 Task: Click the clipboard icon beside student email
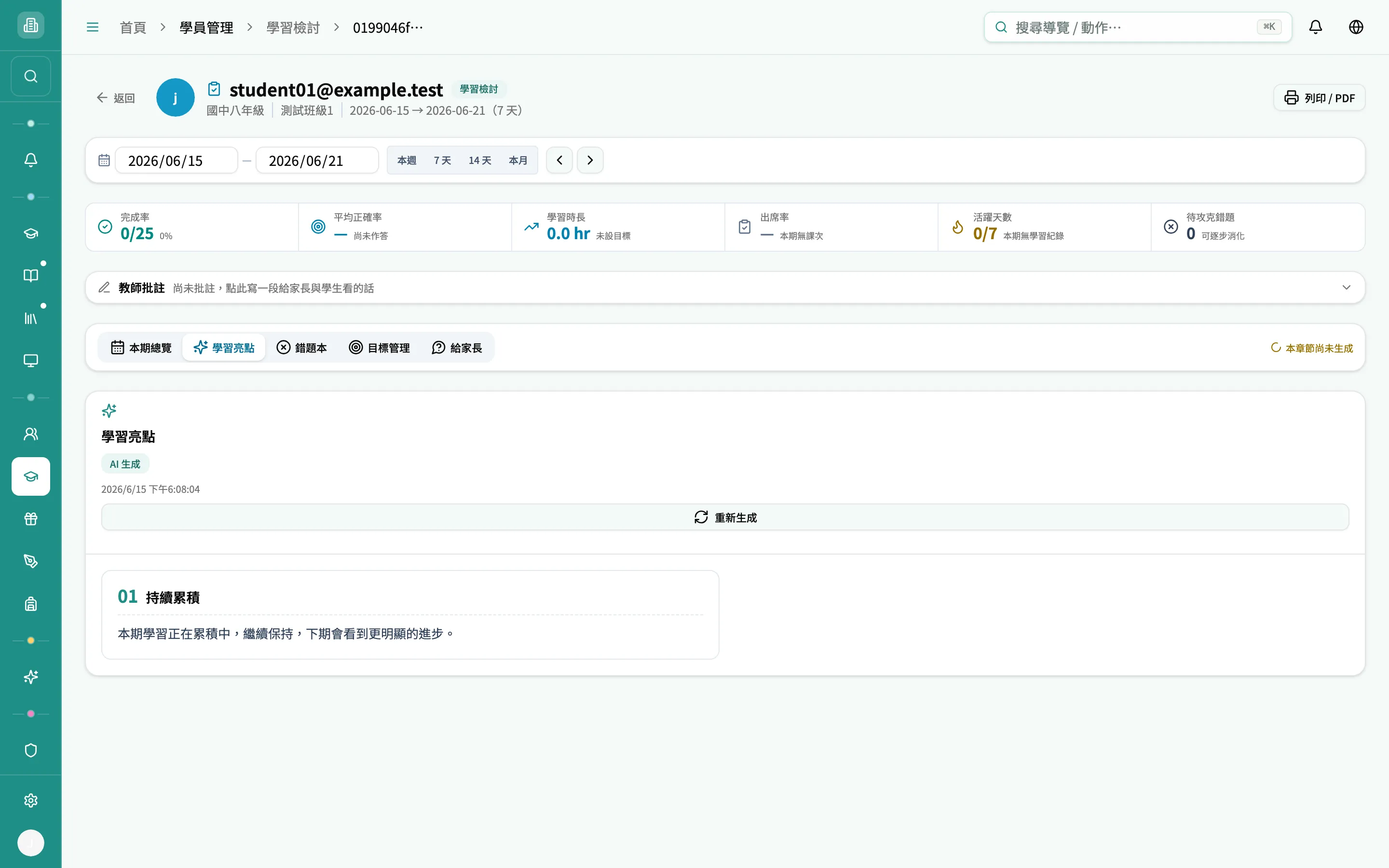[214, 89]
